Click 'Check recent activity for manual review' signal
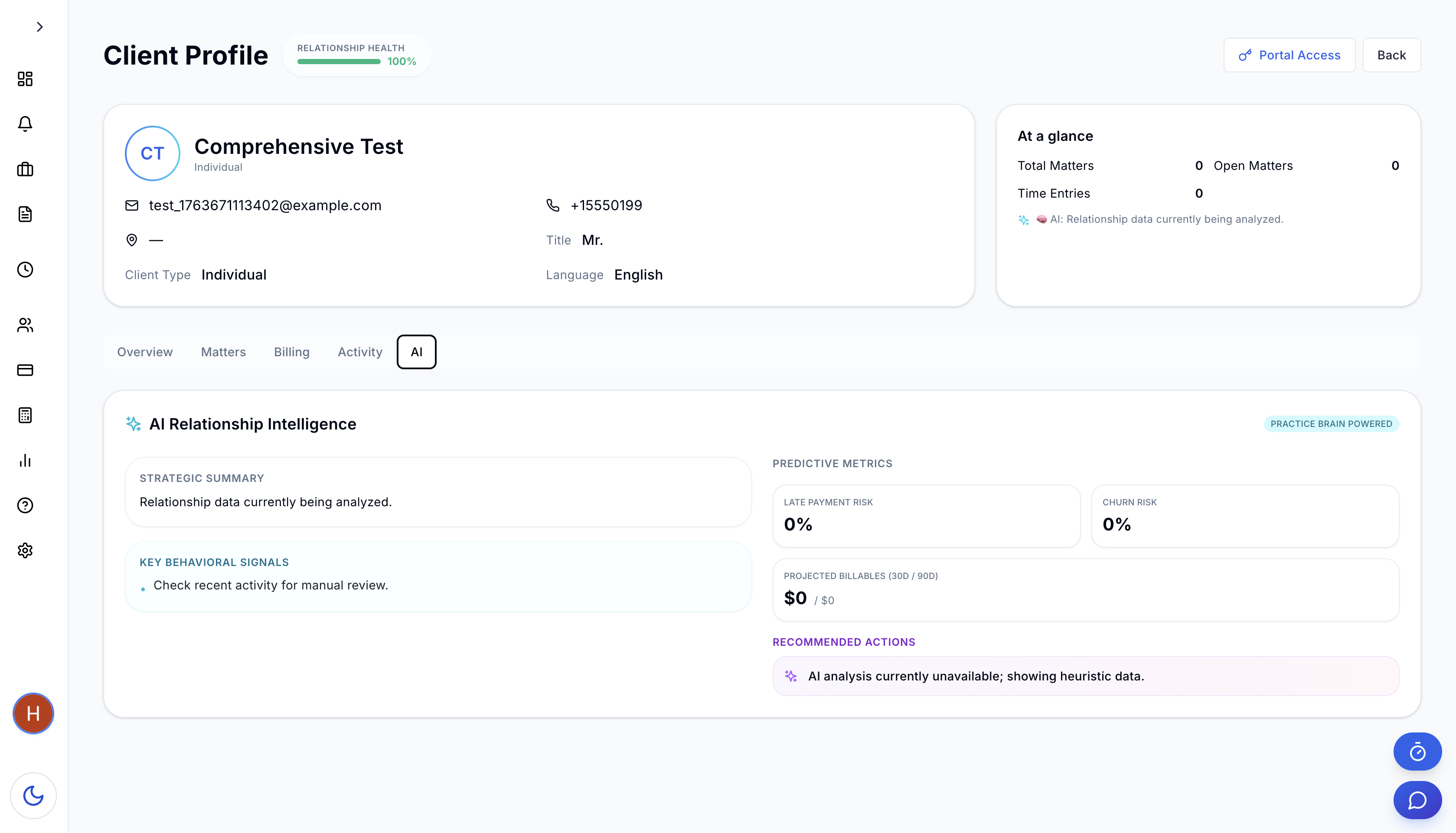This screenshot has width=1456, height=833. pyautogui.click(x=271, y=585)
